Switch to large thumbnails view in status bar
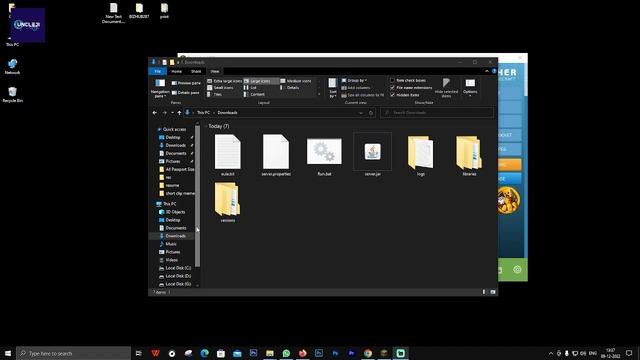 coord(493,292)
